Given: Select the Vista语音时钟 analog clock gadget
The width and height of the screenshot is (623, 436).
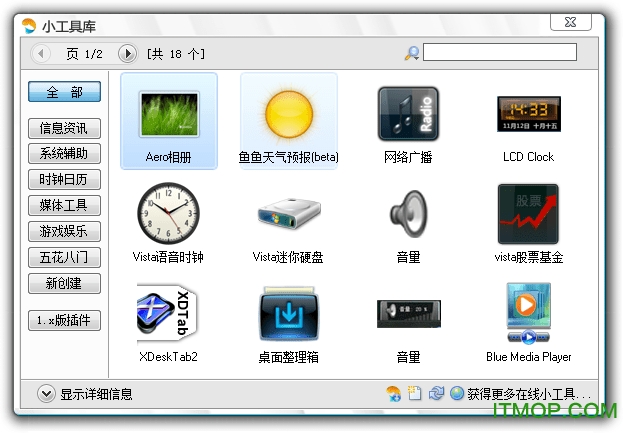Looking at the screenshot, I should pyautogui.click(x=168, y=223).
